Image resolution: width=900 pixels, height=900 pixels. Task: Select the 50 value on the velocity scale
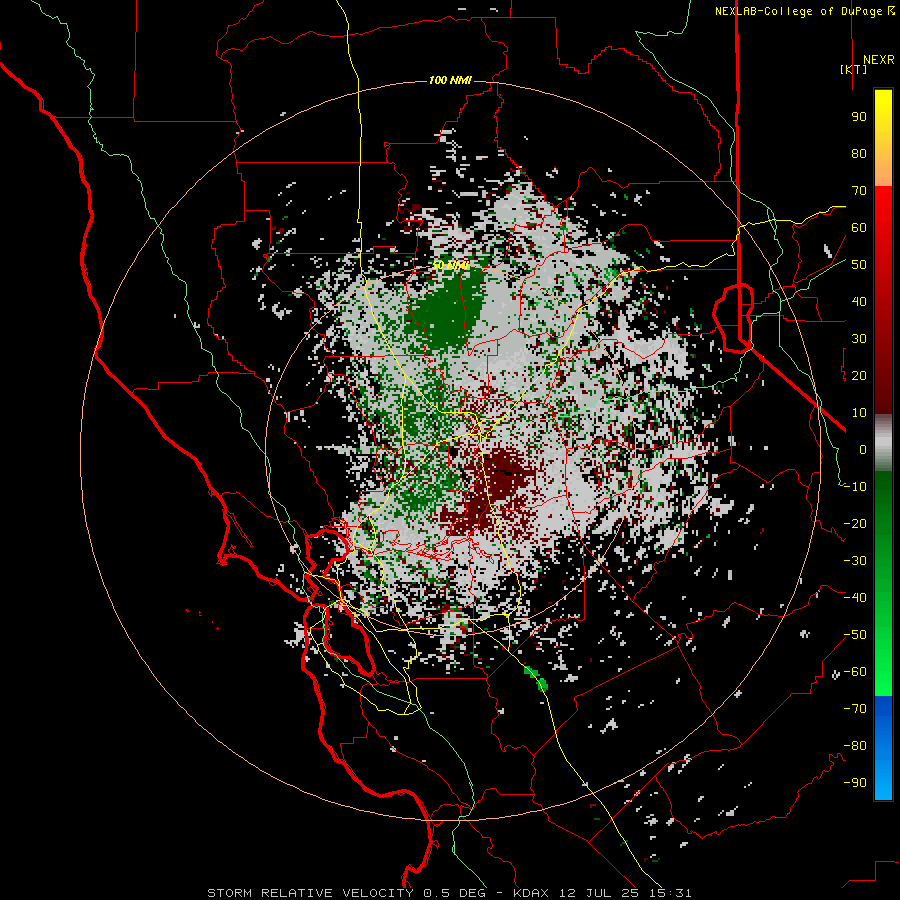(x=859, y=265)
